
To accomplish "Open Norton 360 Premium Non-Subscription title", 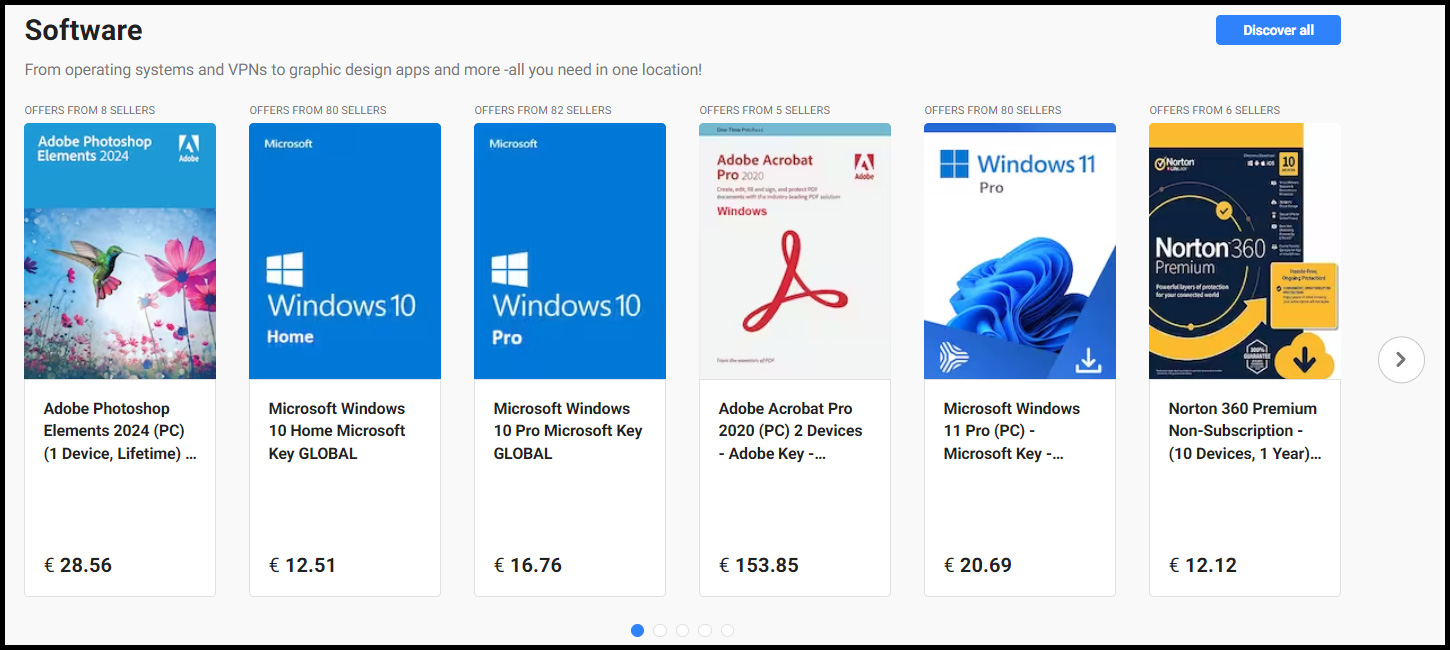I will click(x=1245, y=431).
